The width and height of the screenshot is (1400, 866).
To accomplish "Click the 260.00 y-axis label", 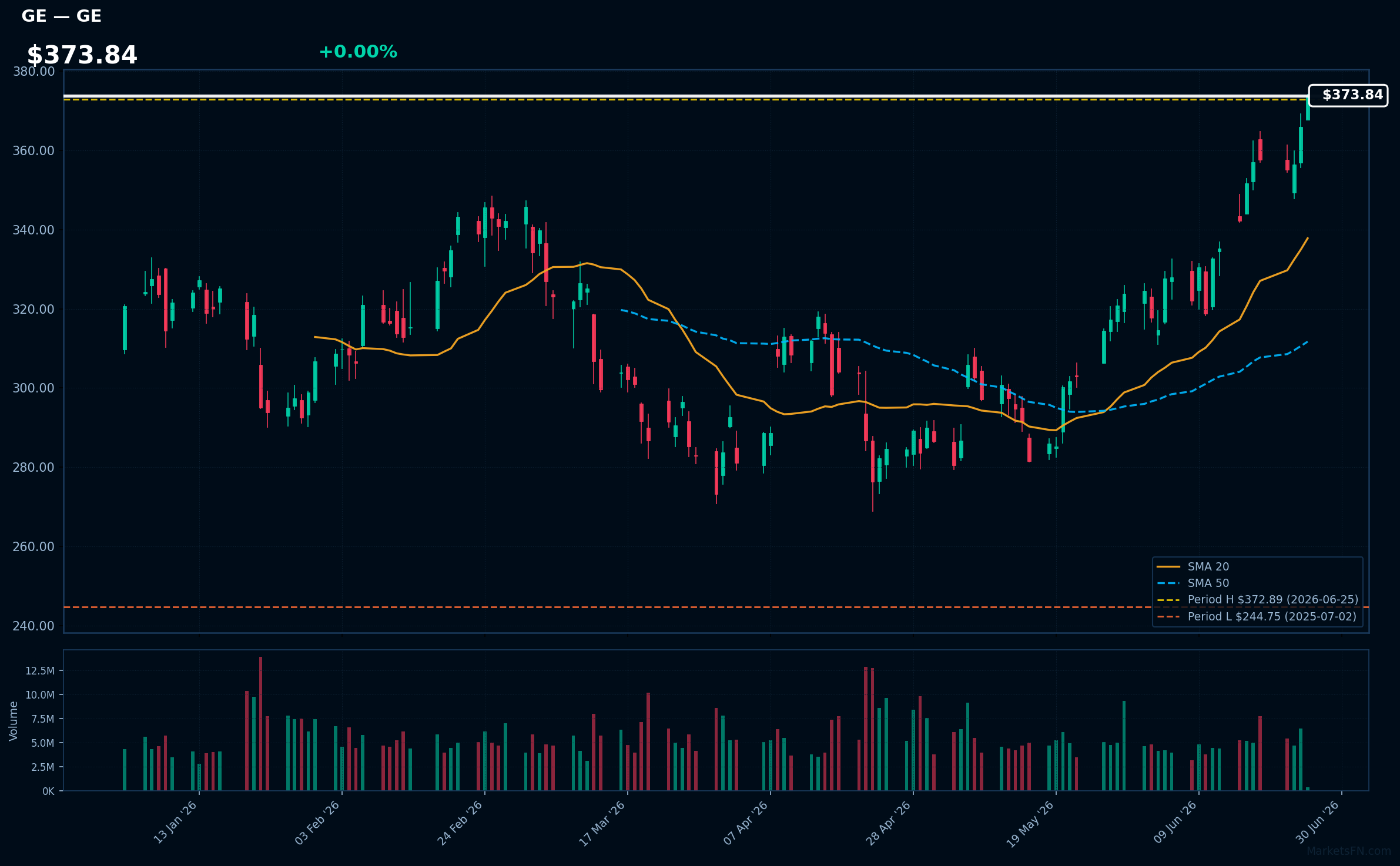I will click(x=34, y=547).
